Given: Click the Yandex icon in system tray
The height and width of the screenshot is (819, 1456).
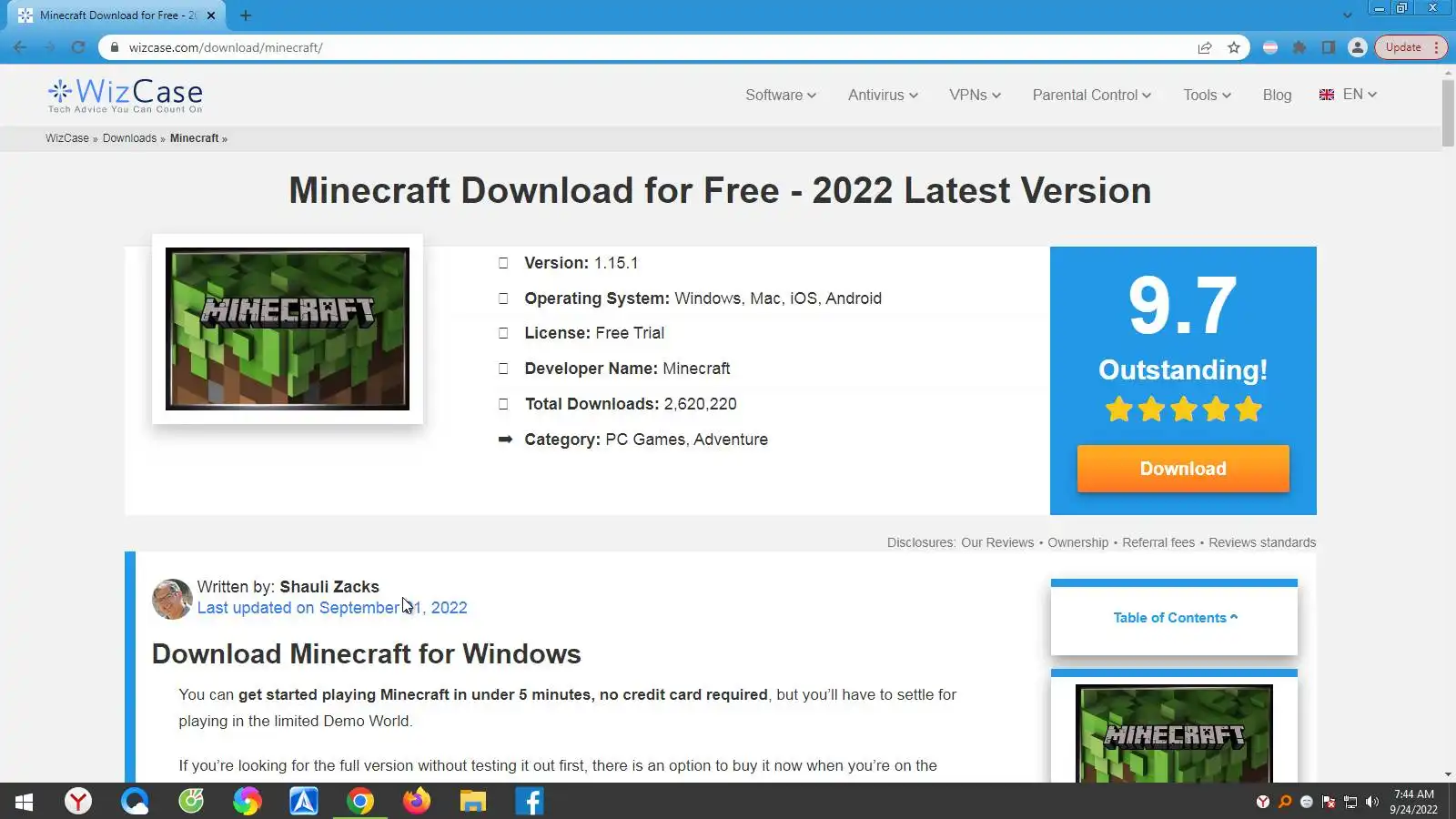Looking at the screenshot, I should tap(1263, 802).
